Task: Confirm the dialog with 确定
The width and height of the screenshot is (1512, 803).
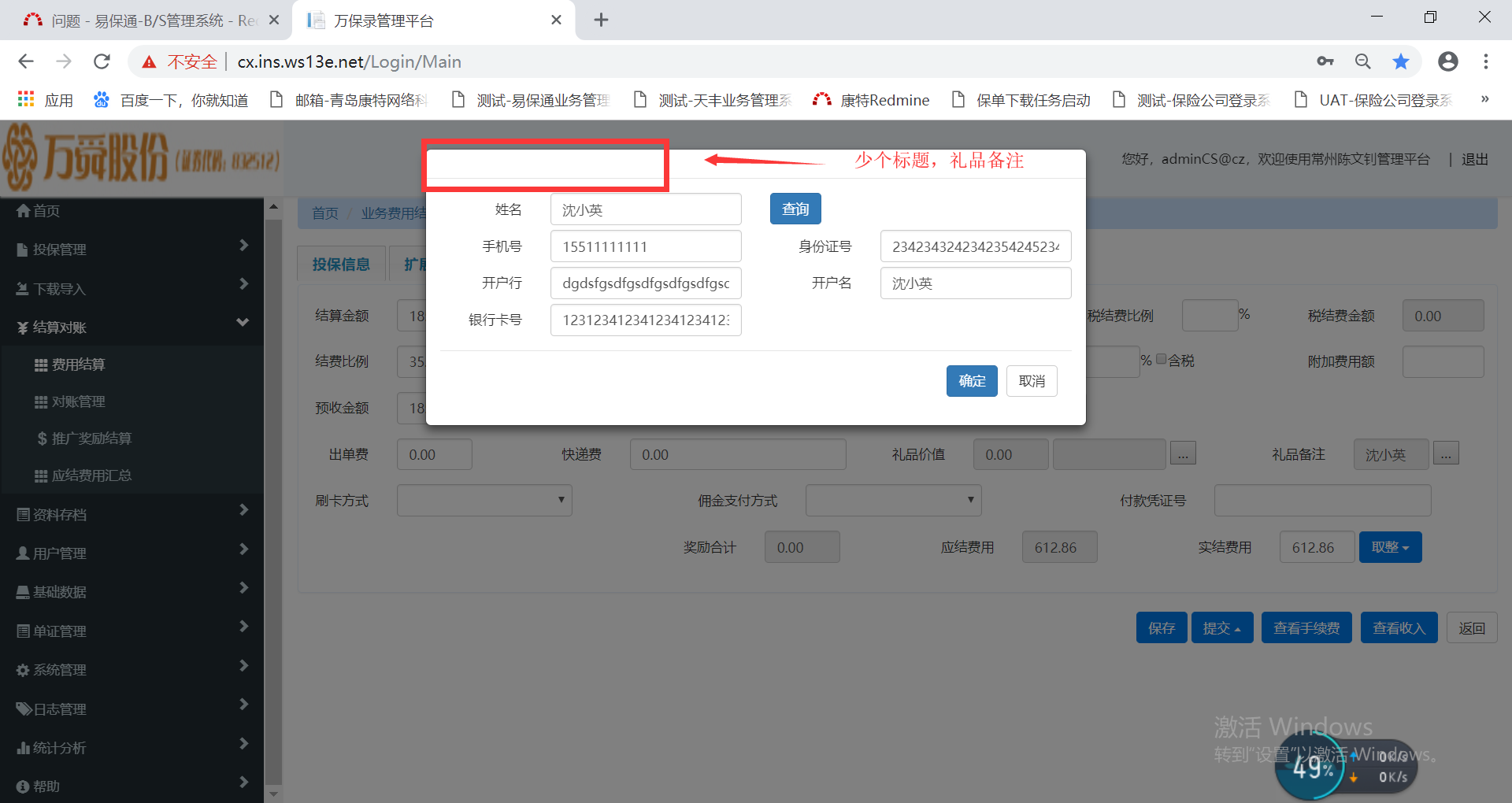Action: [972, 381]
